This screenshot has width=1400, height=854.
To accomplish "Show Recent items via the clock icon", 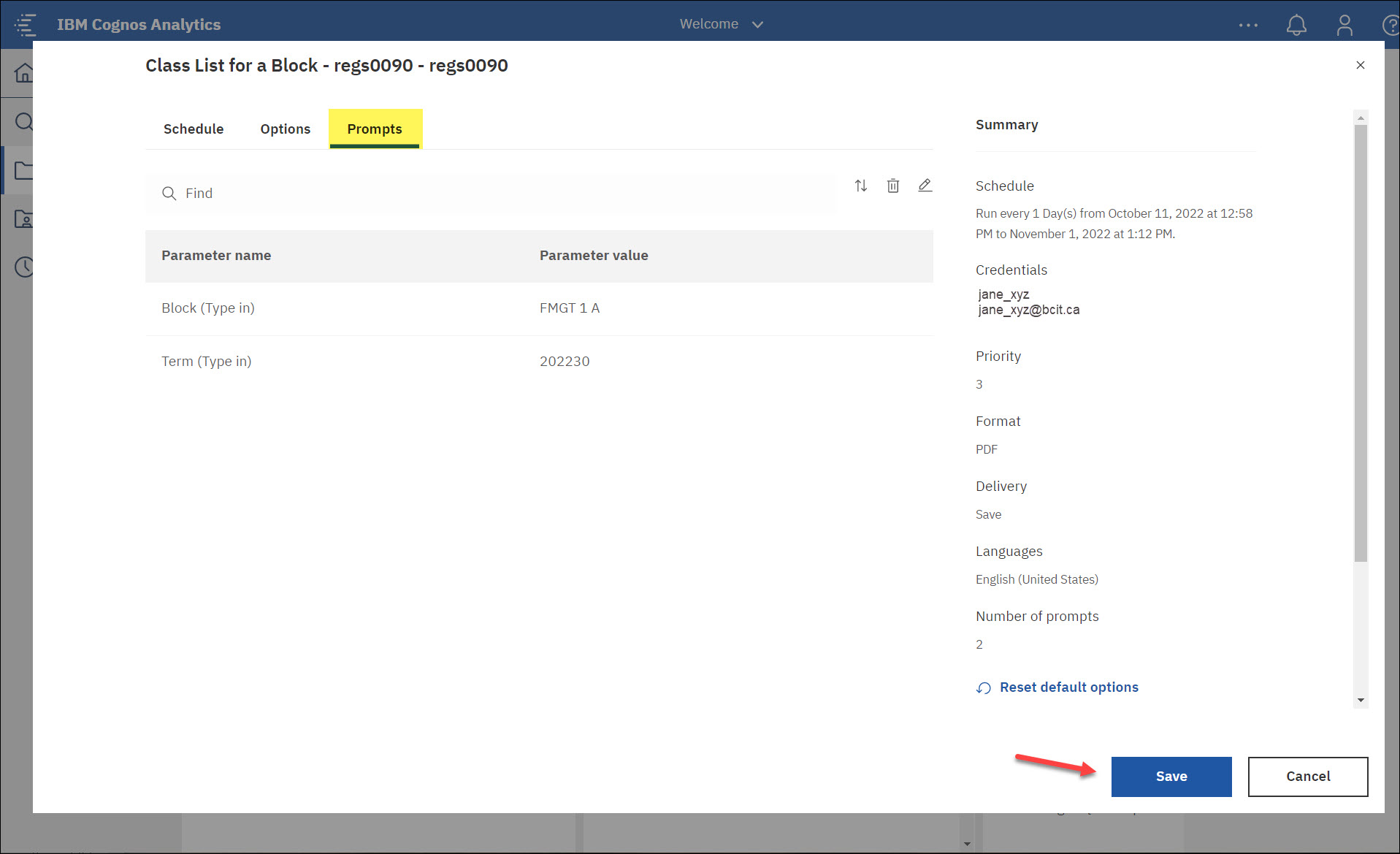I will coord(24,267).
